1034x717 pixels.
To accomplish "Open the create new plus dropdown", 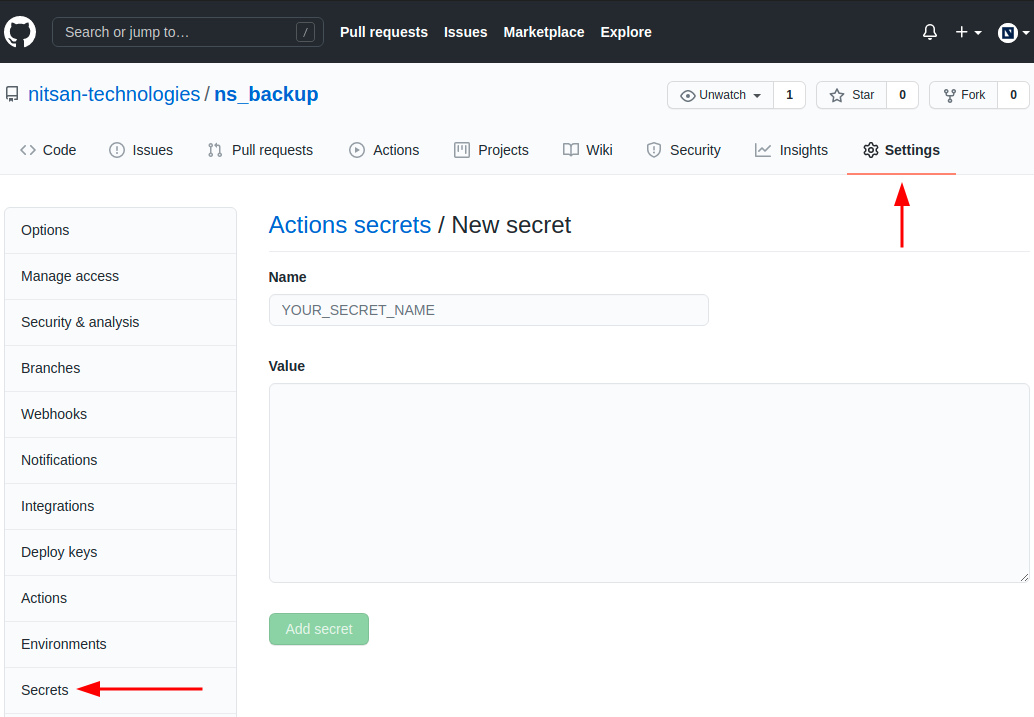I will 968,32.
